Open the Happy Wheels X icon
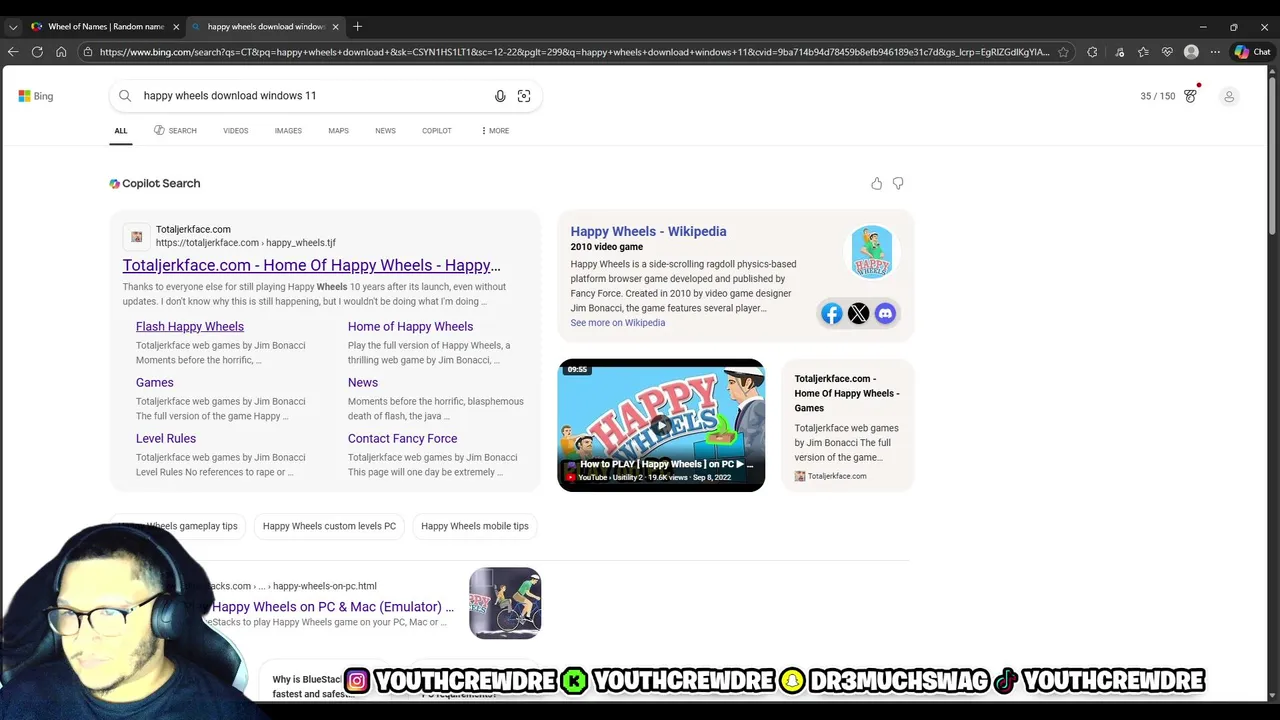 (x=858, y=313)
